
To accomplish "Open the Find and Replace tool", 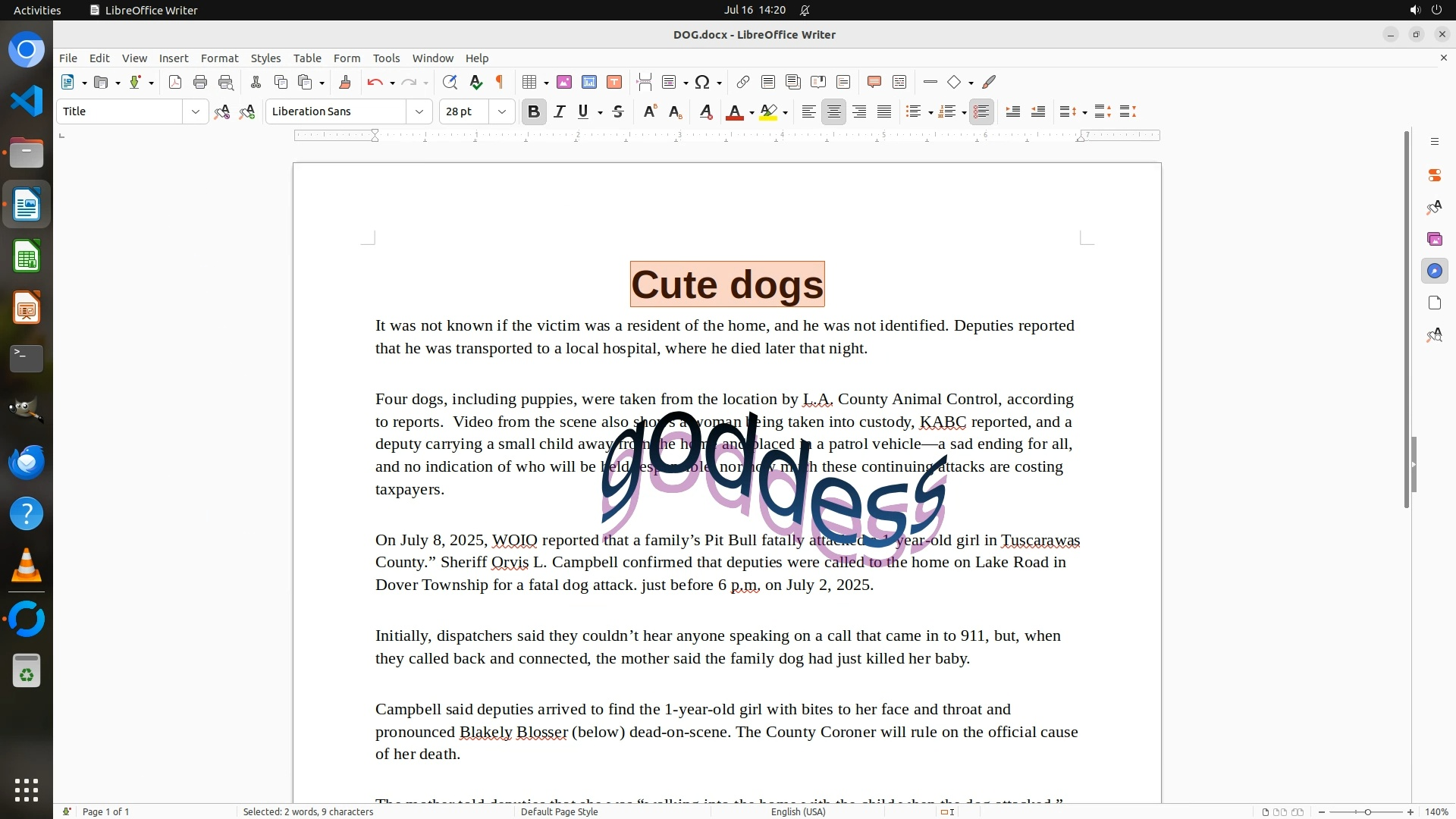I will (x=450, y=82).
